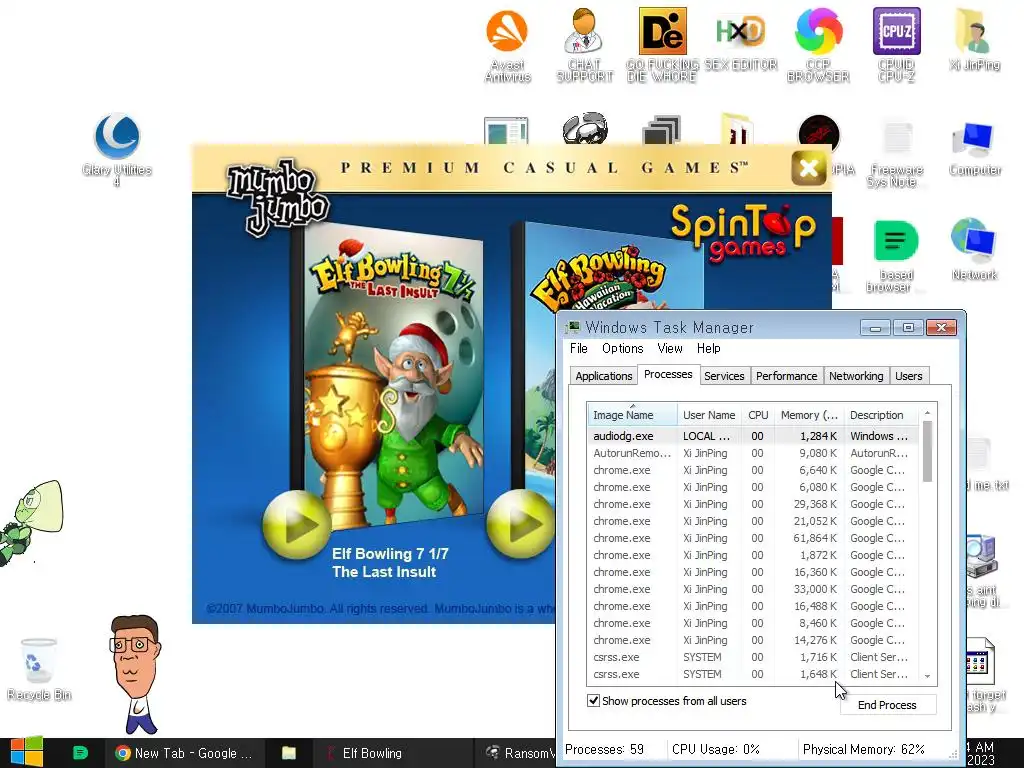Select chrome.exe using 1,872 K memory
Screen dimensions: 1024x768
click(752, 554)
